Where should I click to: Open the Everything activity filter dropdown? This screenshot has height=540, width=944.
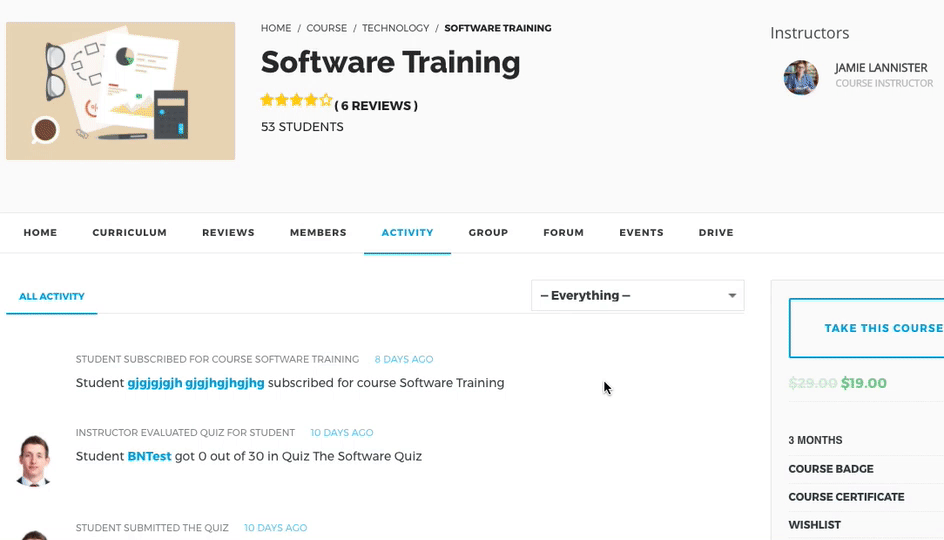point(637,295)
